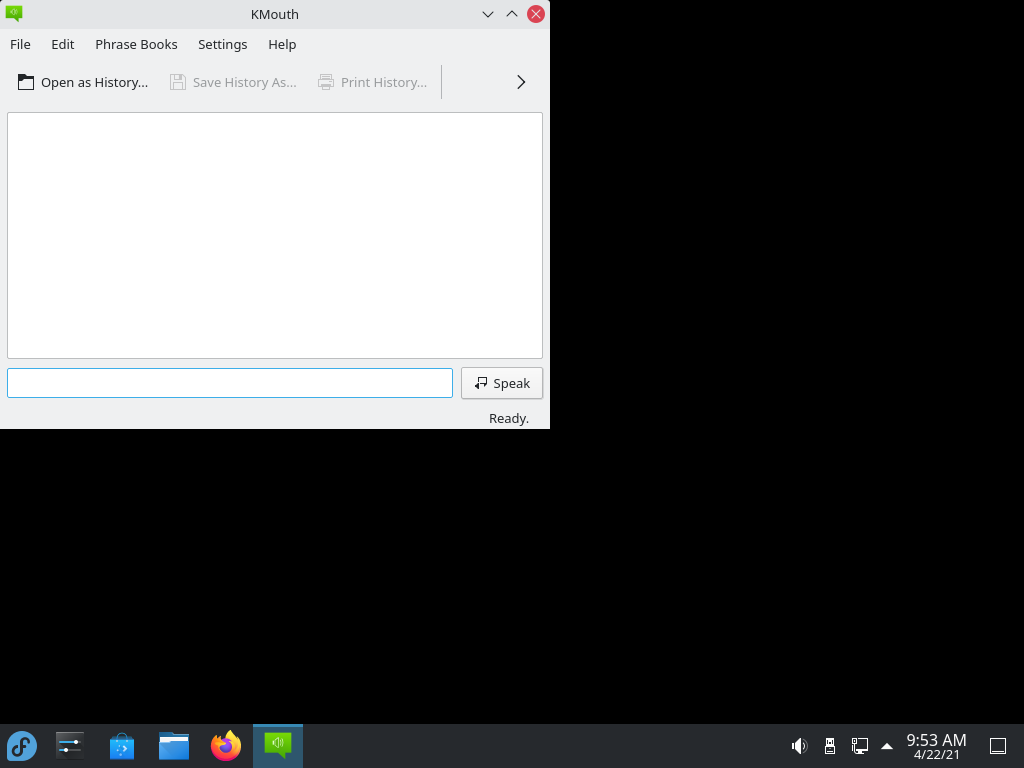
Task: Click the KMouth title bar app icon
Action: click(14, 14)
